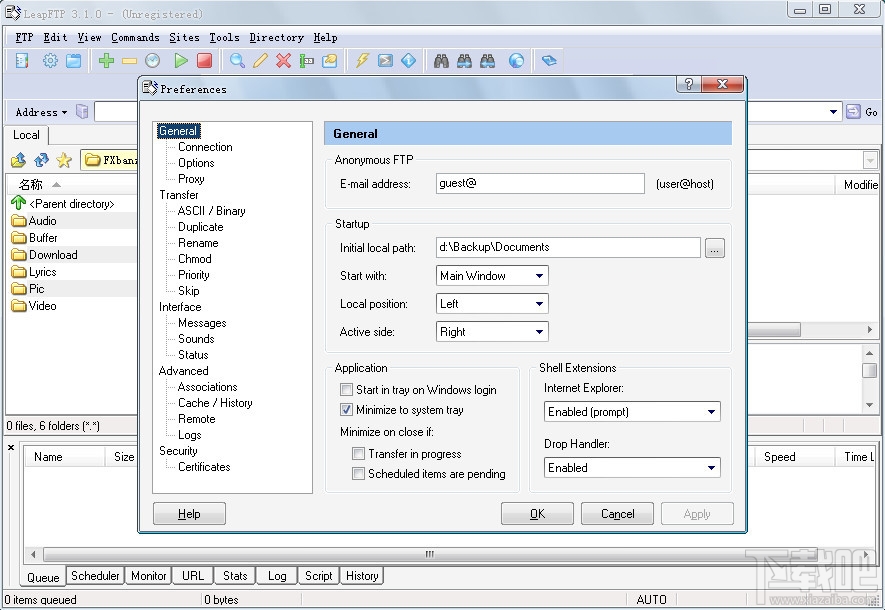
Task: Select Certificates in preferences tree
Action: pos(204,467)
